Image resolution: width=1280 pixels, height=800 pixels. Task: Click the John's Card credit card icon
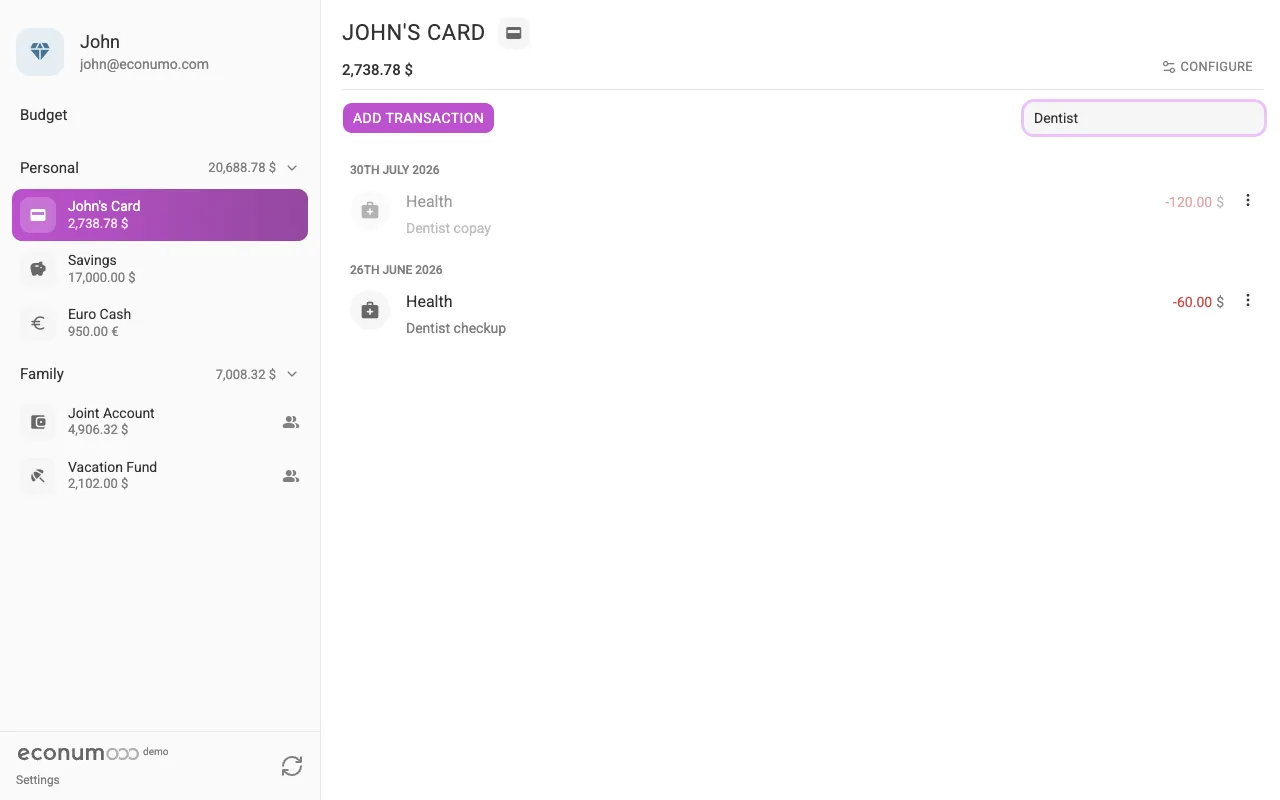coord(38,215)
